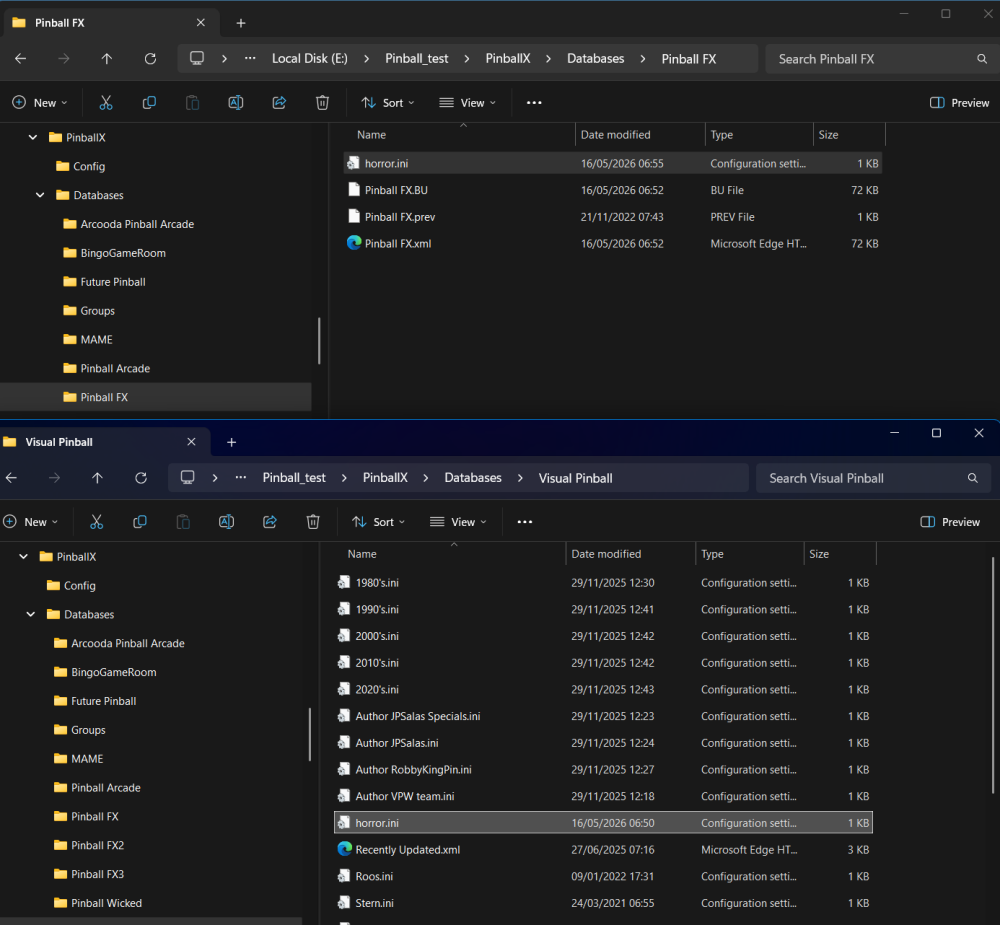This screenshot has height=925, width=1000.
Task: Refresh the Pinball FX window
Action: tap(151, 59)
